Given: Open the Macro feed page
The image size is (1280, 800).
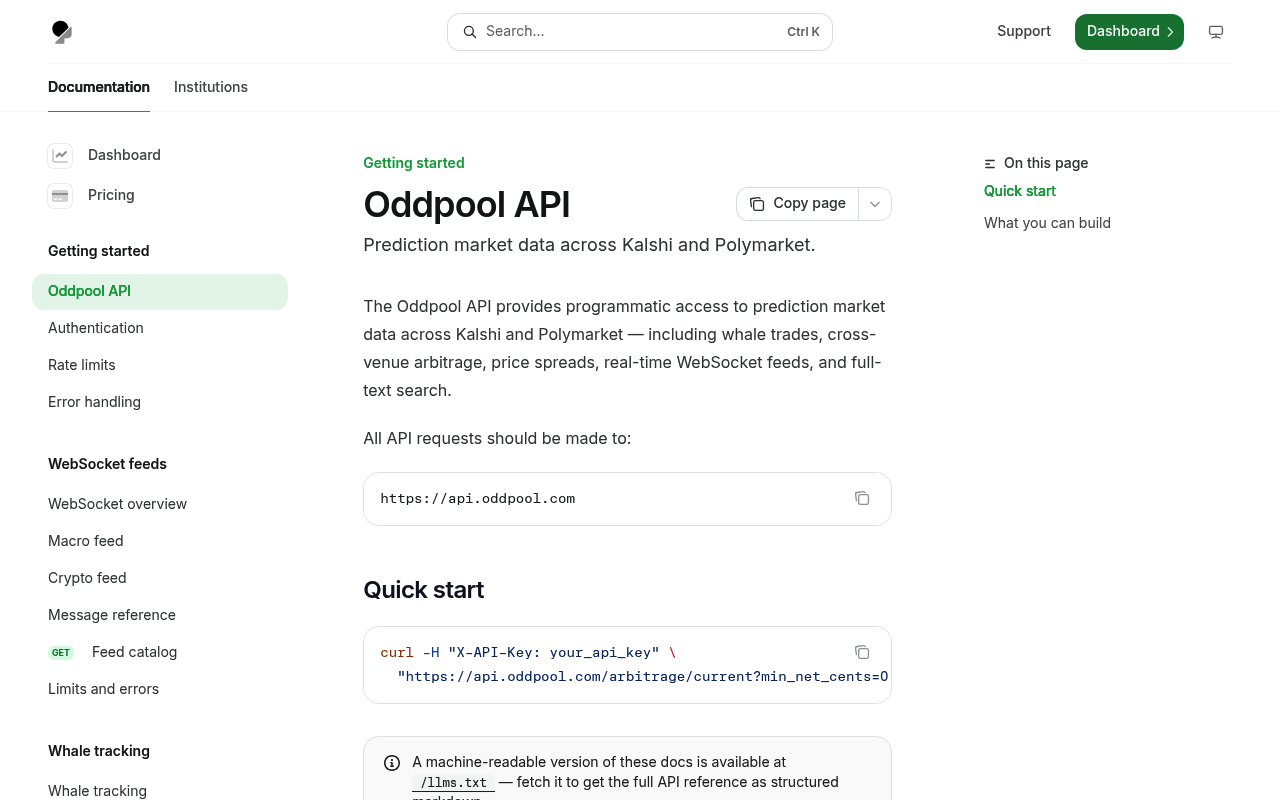Looking at the screenshot, I should [86, 541].
